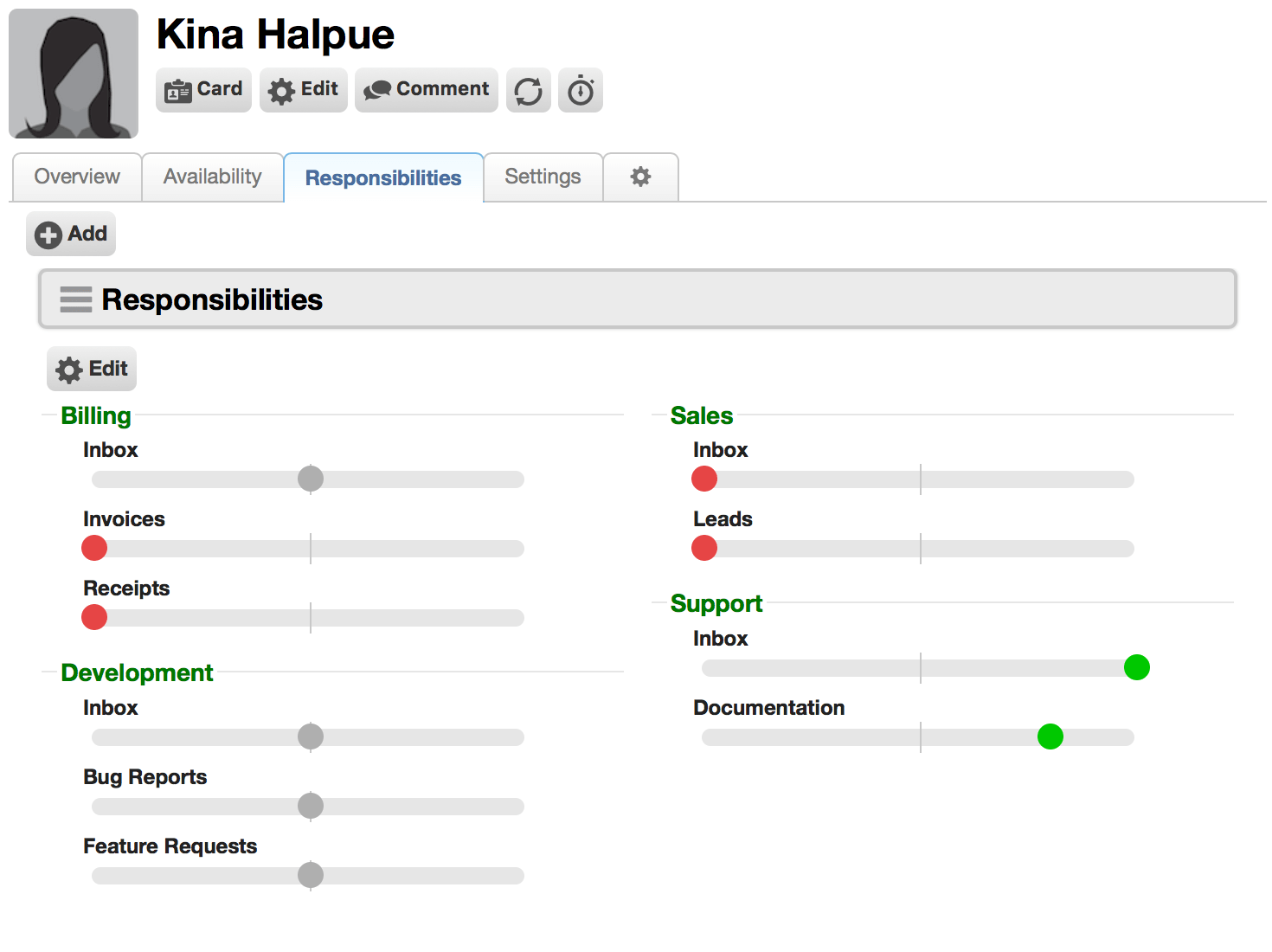Image resolution: width=1272 pixels, height=952 pixels.
Task: Click the Feature Requests slider handle
Action: point(311,875)
